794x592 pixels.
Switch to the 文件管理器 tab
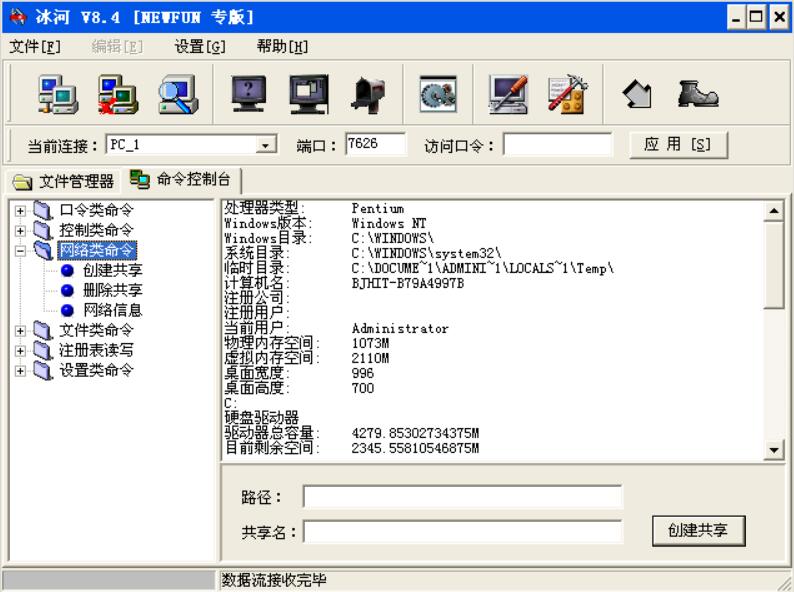pyautogui.click(x=63, y=181)
